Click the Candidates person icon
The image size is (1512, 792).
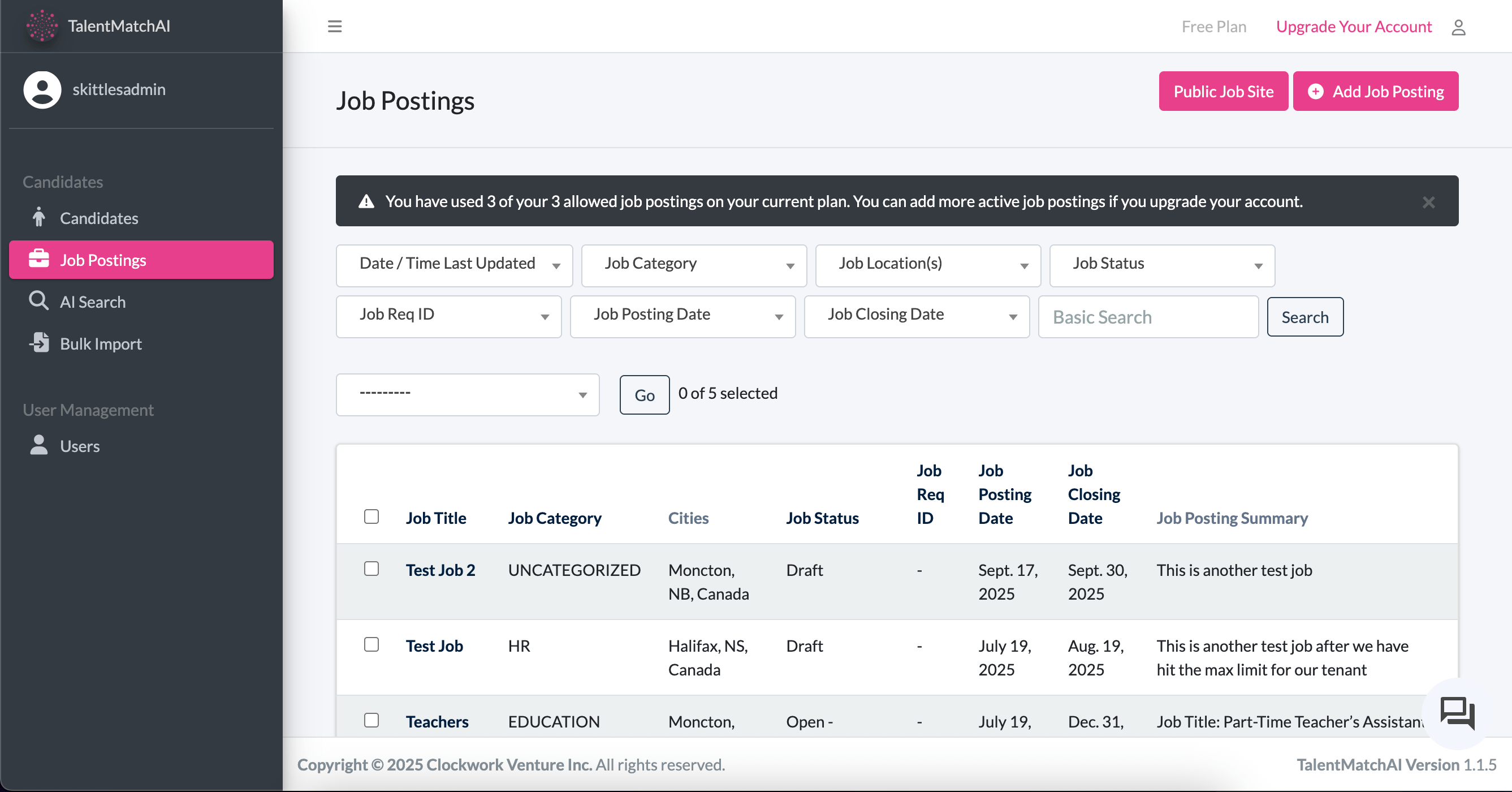click(39, 218)
